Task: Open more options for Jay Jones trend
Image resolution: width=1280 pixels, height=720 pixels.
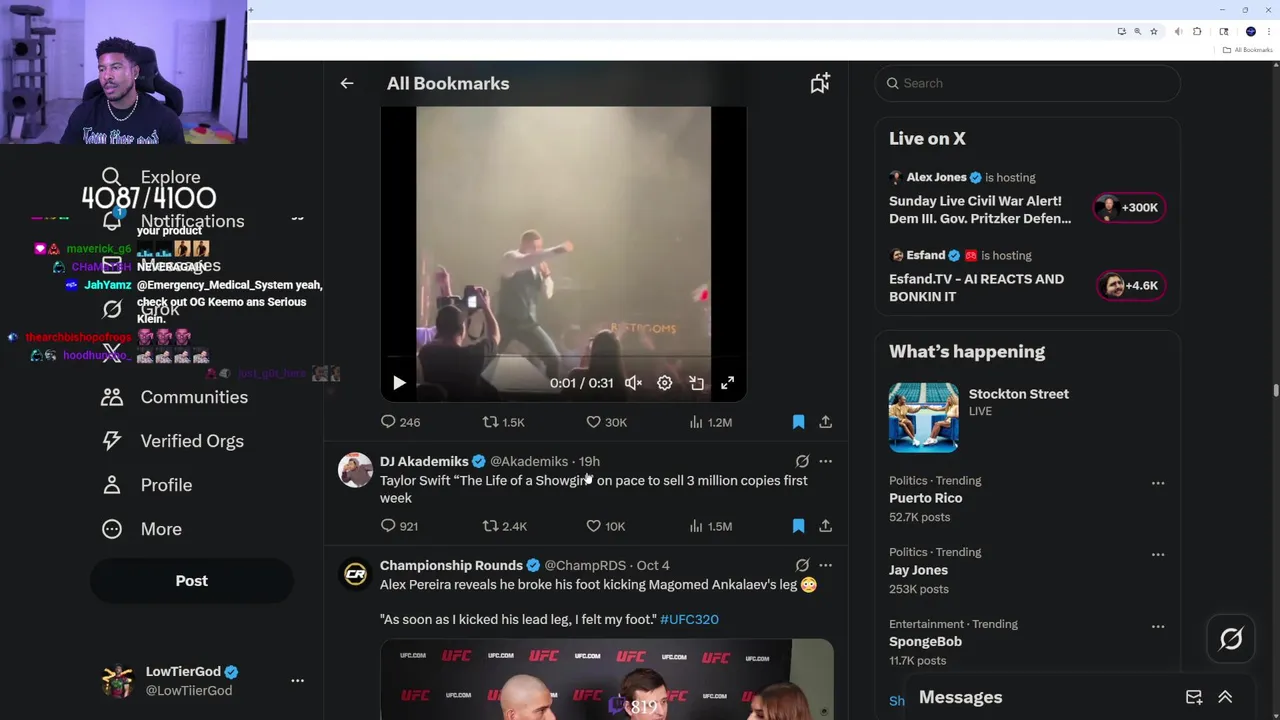Action: [1157, 555]
